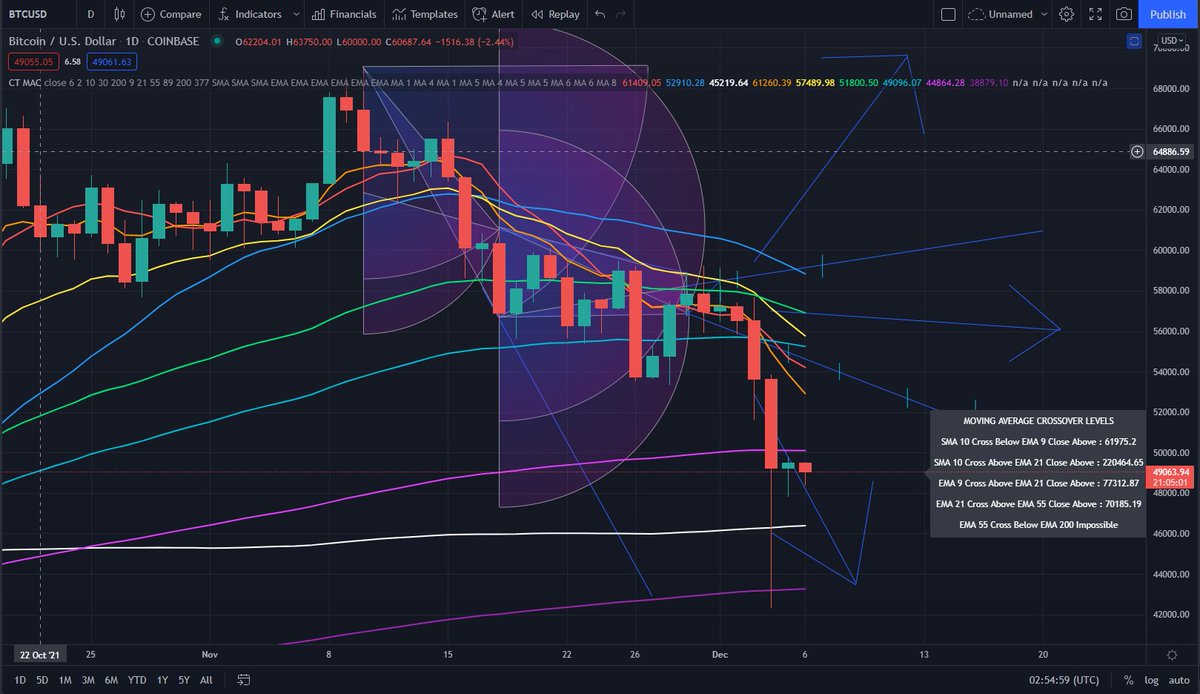Image resolution: width=1200 pixels, height=694 pixels.
Task: Open indicator Templates
Action: (425, 14)
